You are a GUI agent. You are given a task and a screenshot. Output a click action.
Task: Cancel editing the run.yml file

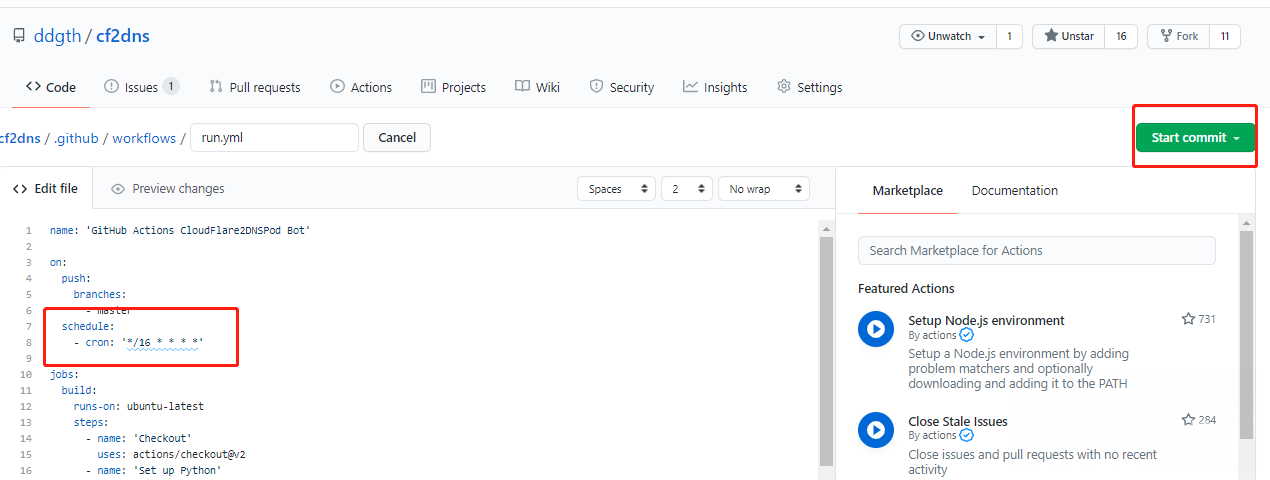(396, 137)
